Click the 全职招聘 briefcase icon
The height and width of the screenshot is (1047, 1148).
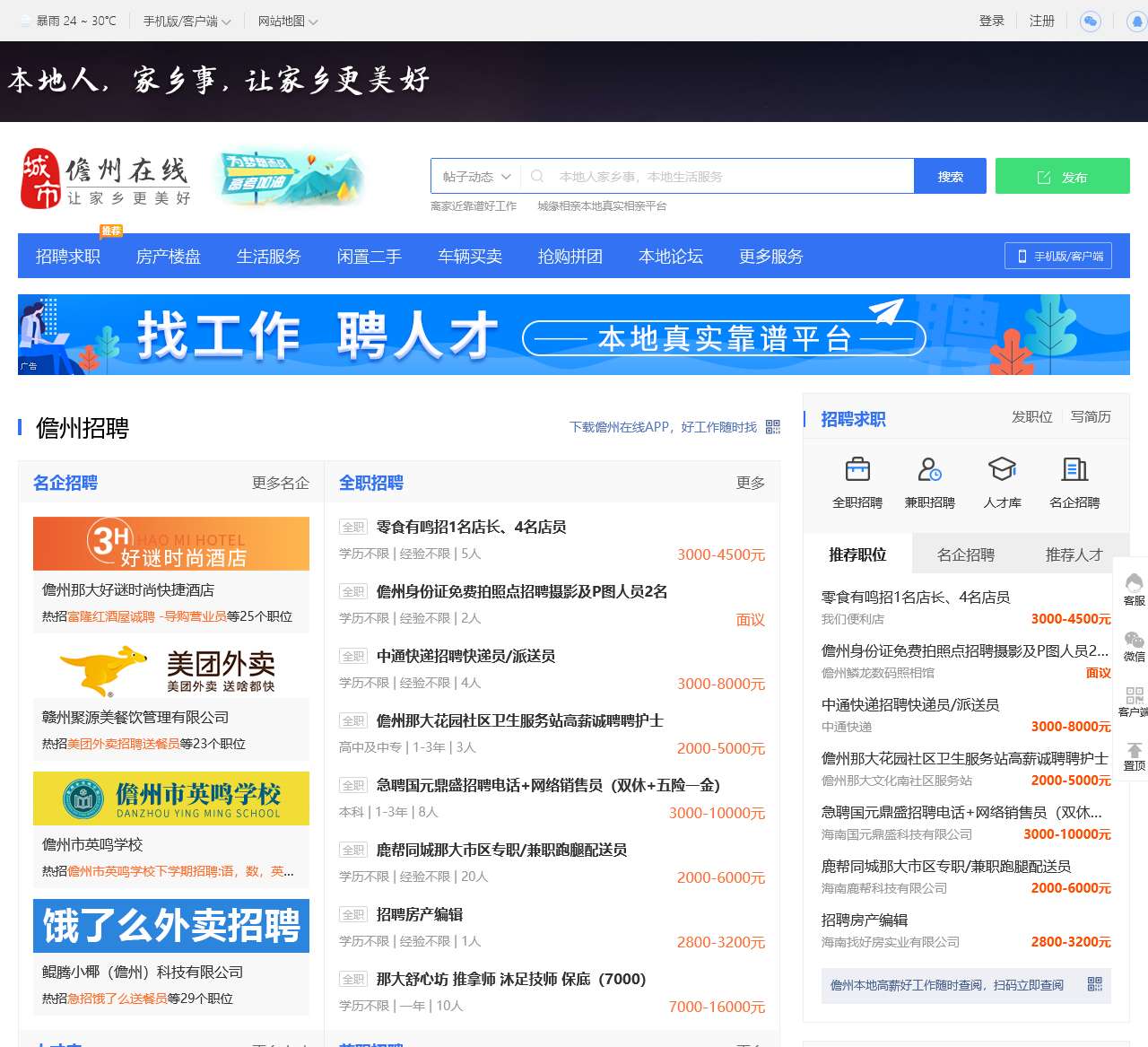[857, 469]
